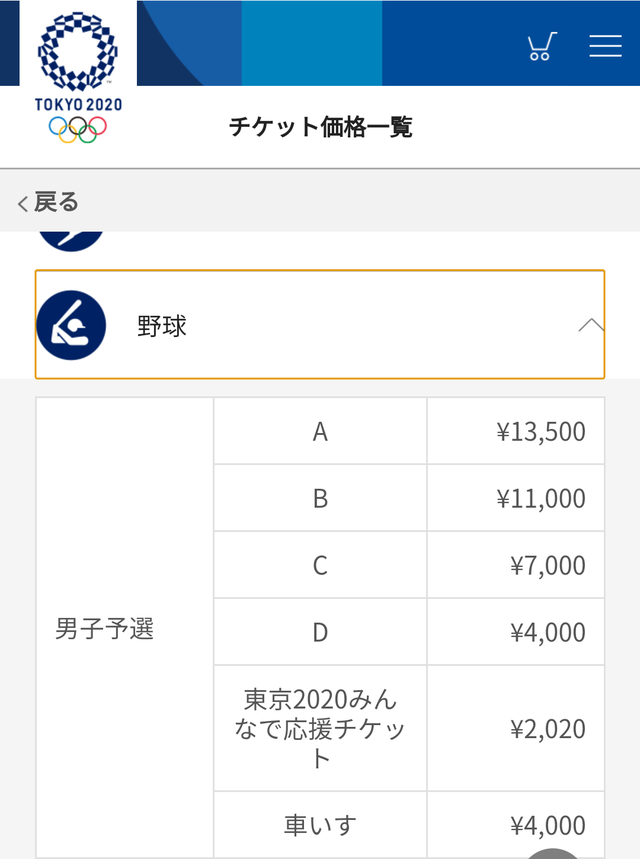The height and width of the screenshot is (859, 640).
Task: Select the B seat category cell
Action: [320, 498]
